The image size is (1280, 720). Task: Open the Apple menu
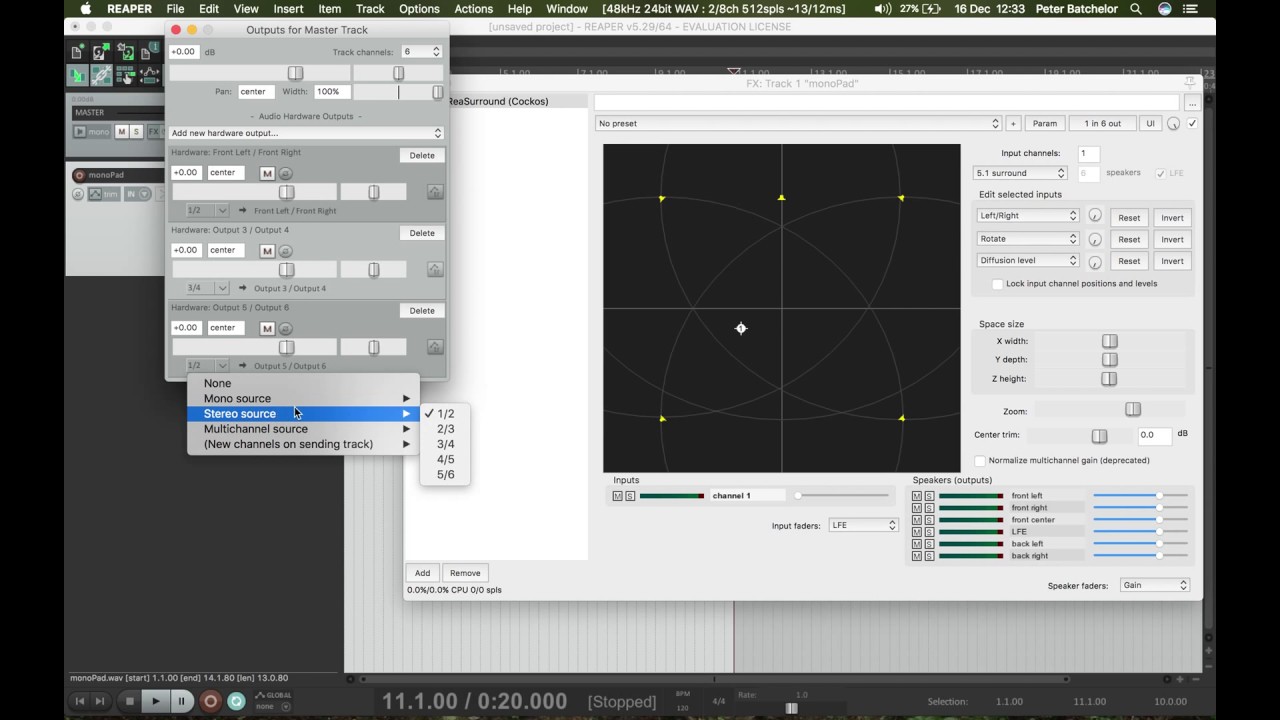click(86, 9)
